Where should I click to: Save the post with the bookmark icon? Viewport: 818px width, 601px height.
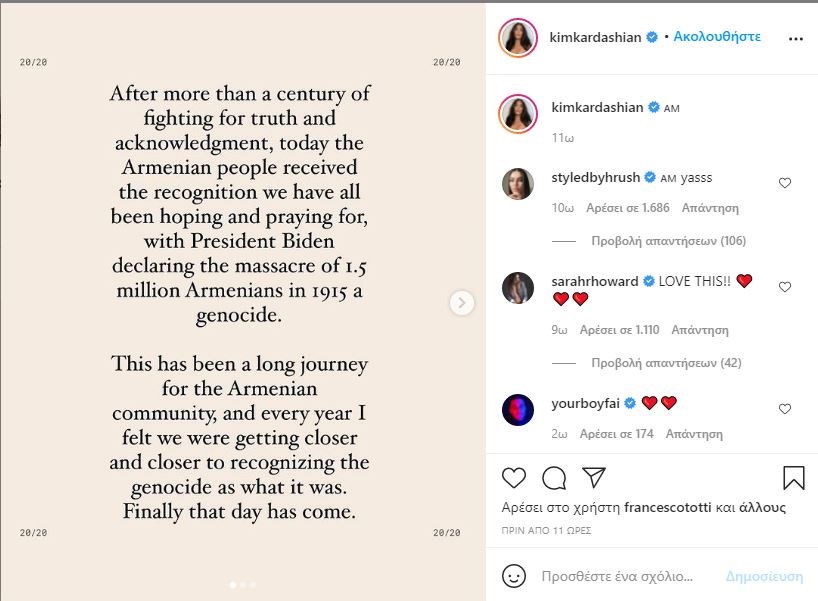click(x=794, y=478)
